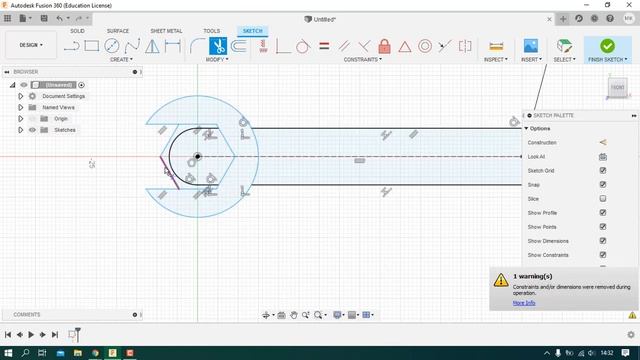Enable the Slice checkbox

[603, 199]
